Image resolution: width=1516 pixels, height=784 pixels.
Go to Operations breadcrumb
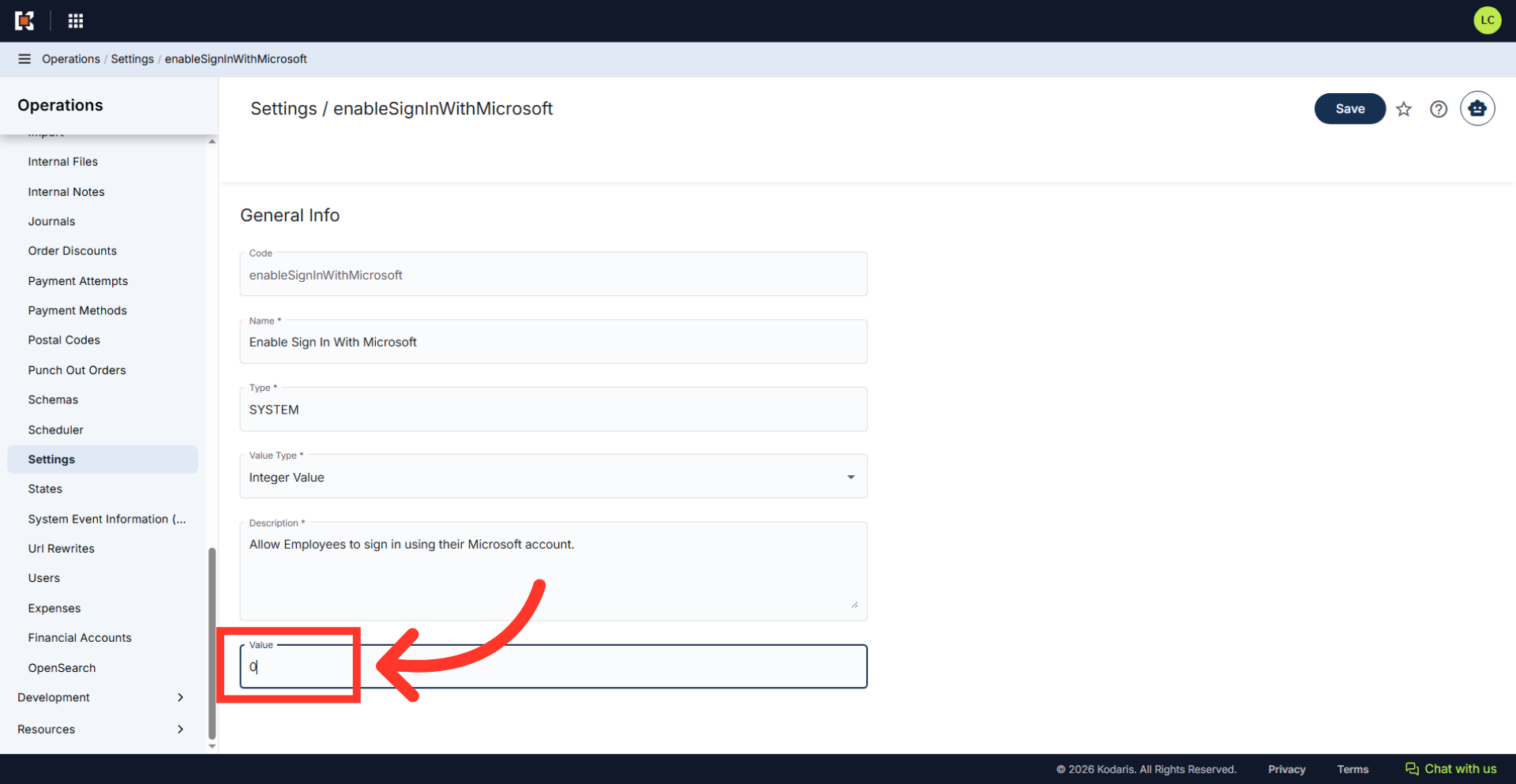71,59
